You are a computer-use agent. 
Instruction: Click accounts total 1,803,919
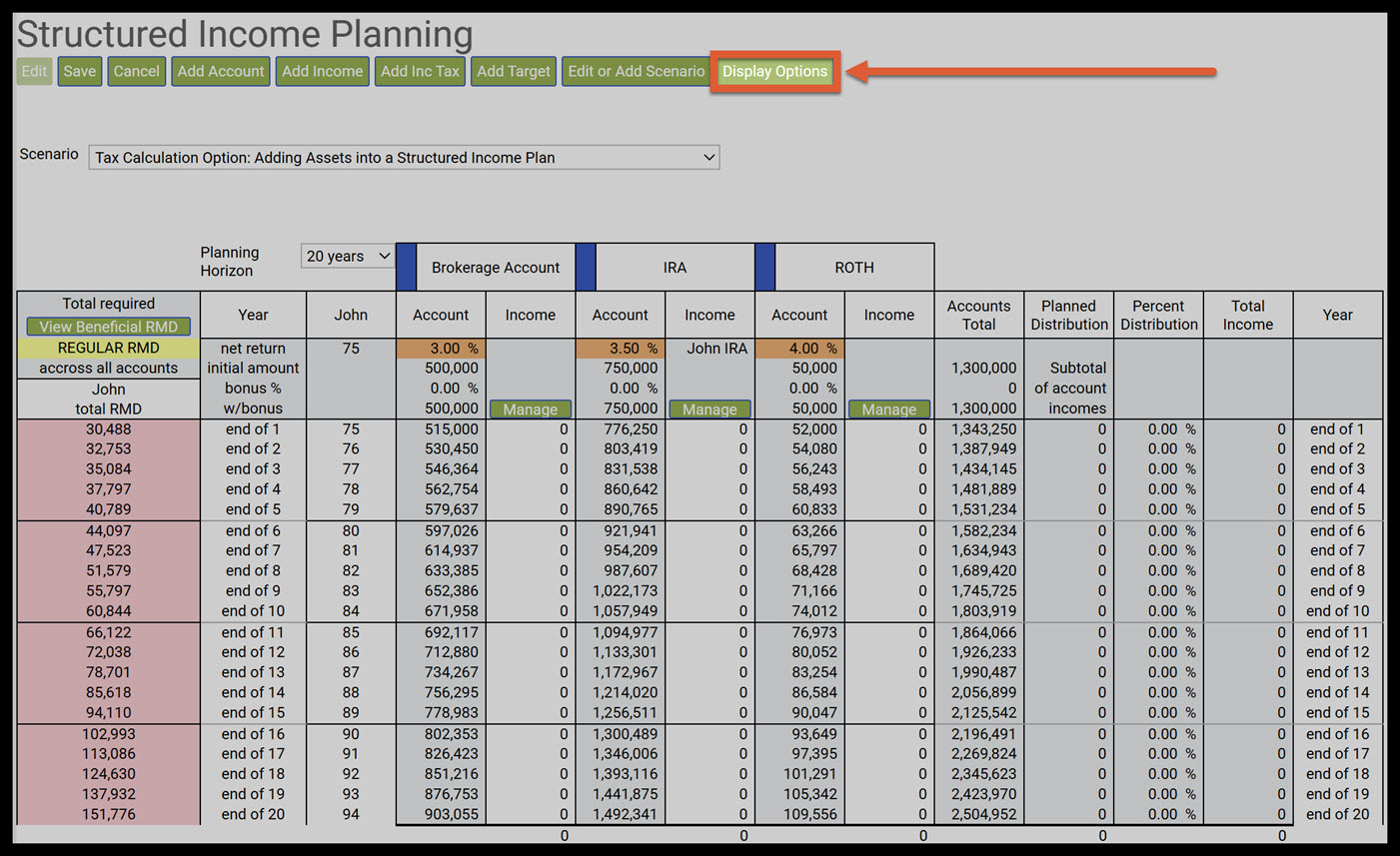[x=983, y=611]
